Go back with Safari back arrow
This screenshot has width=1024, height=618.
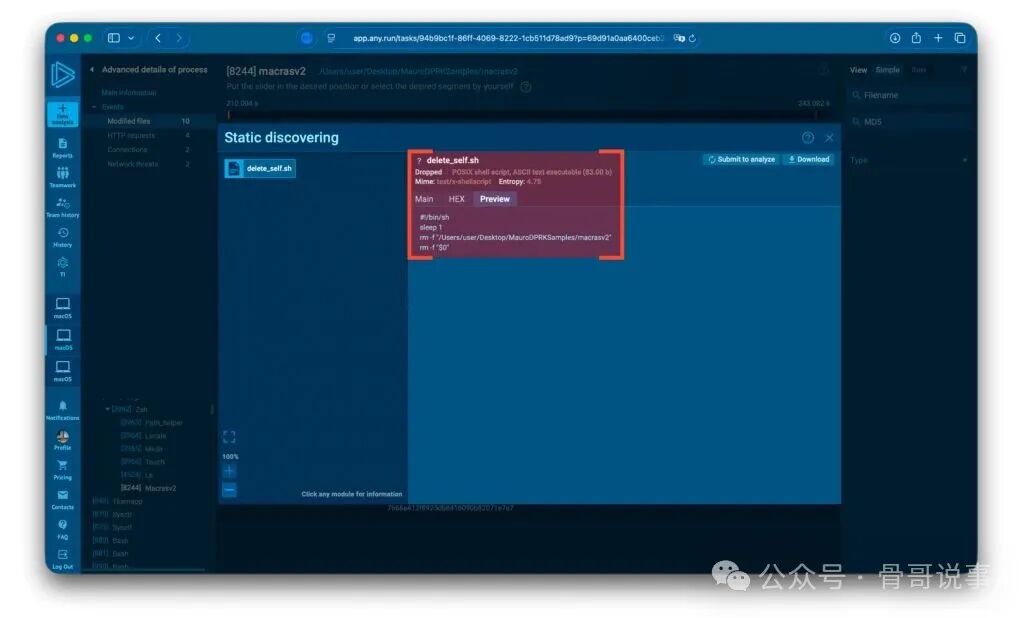click(158, 38)
